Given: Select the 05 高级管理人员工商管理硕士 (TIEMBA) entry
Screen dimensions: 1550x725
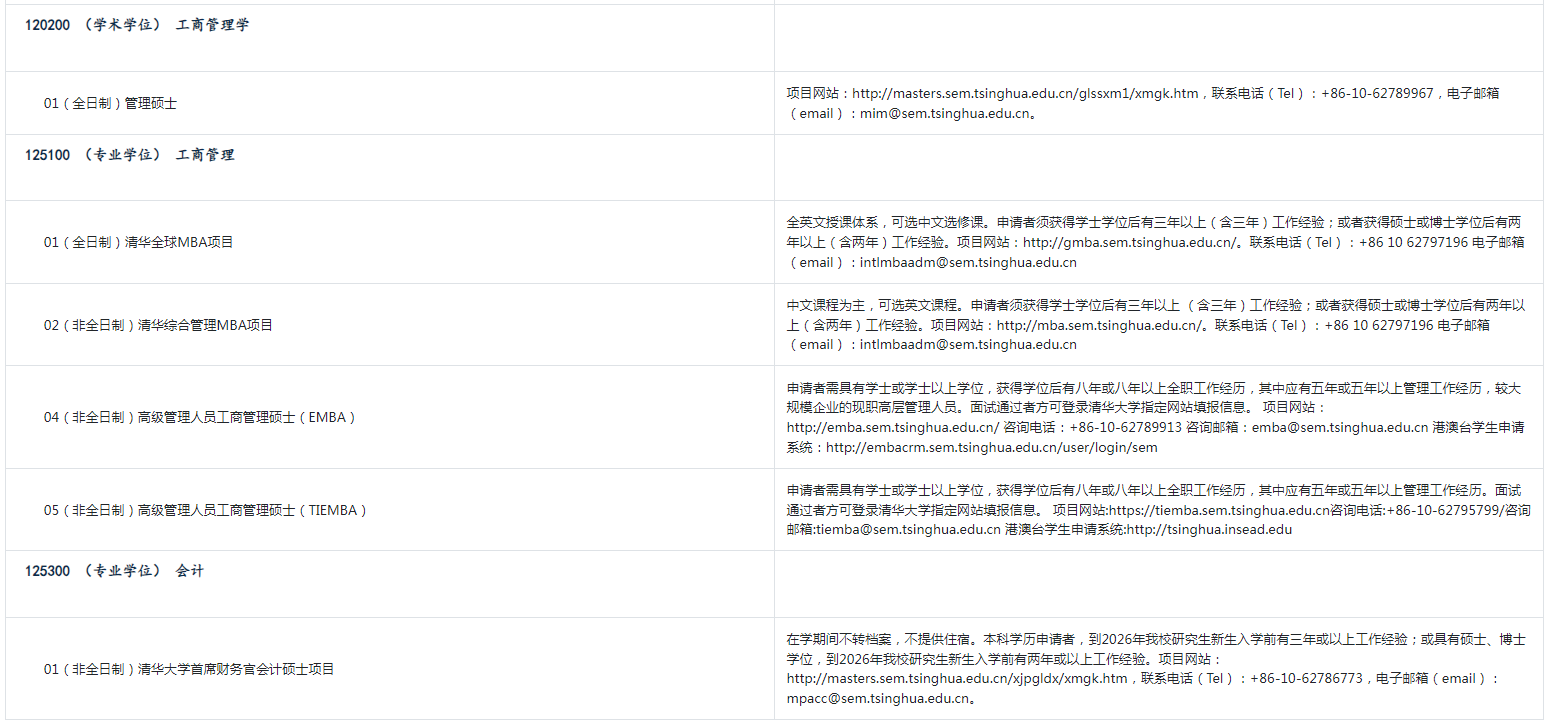Looking at the screenshot, I should coord(206,510).
